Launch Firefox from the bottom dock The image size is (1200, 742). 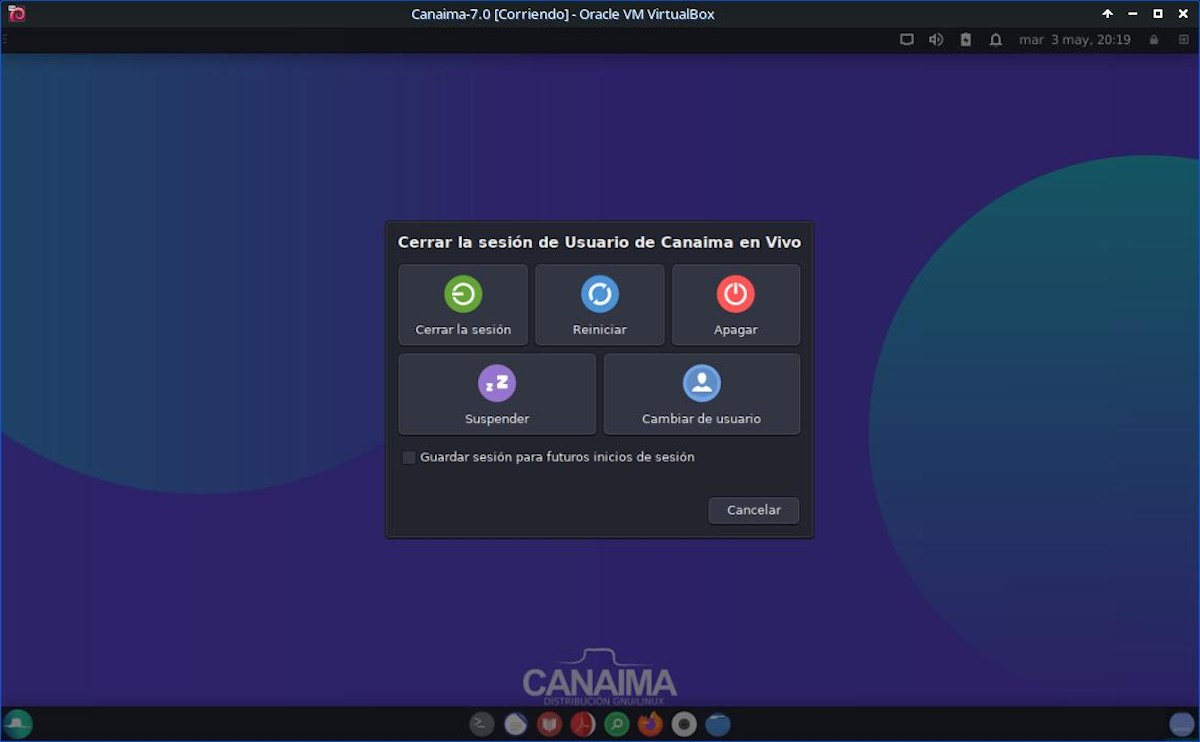(x=650, y=724)
